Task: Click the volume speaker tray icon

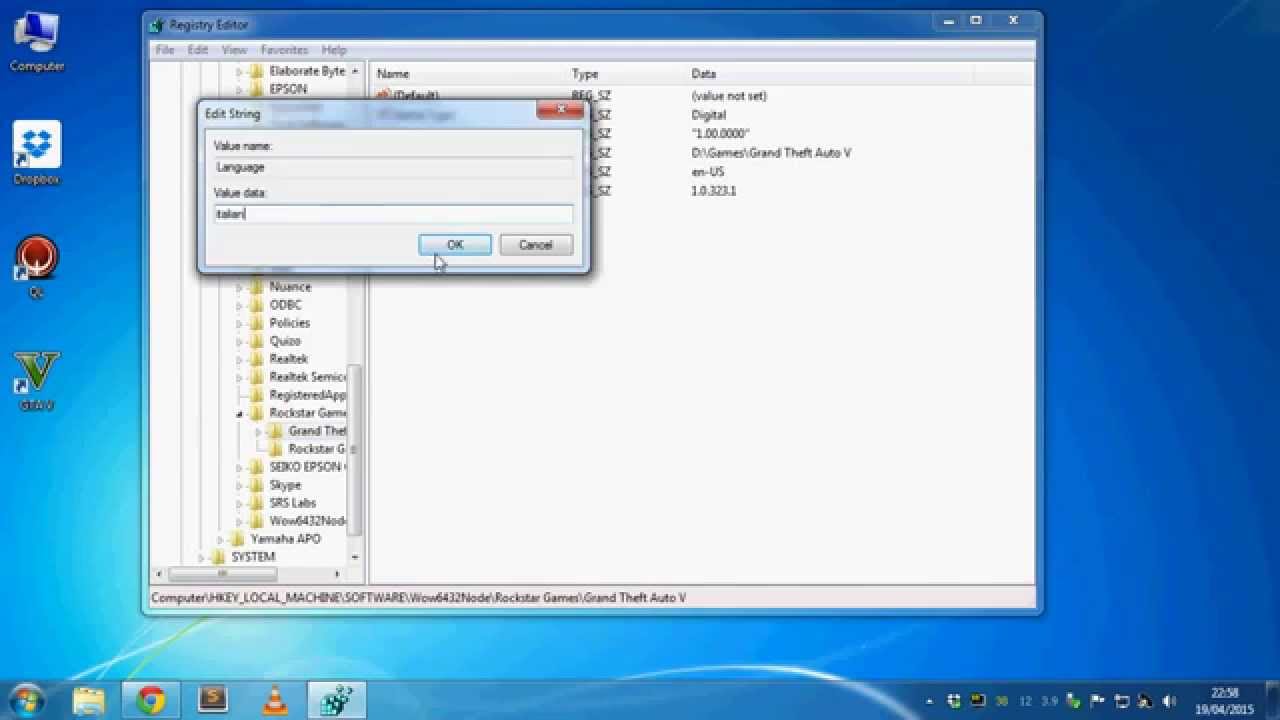Action: point(1170,701)
